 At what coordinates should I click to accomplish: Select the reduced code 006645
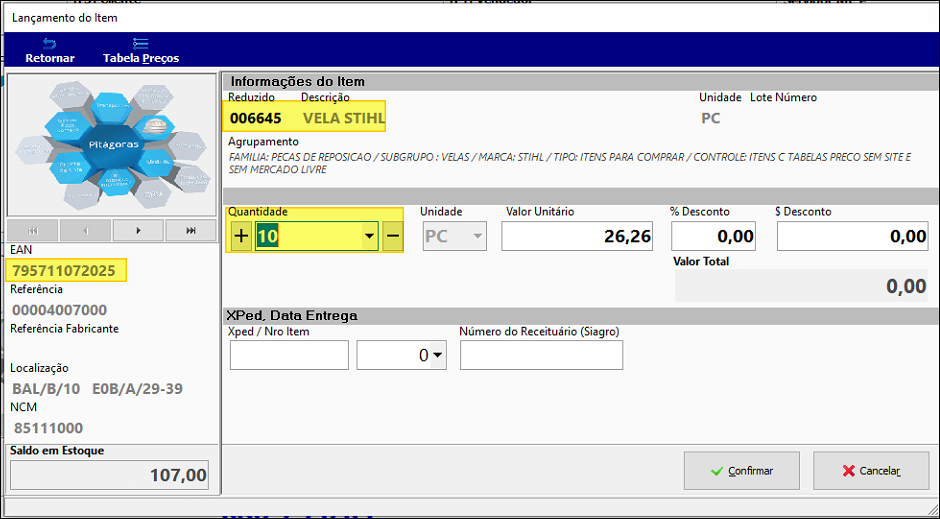coord(255,118)
